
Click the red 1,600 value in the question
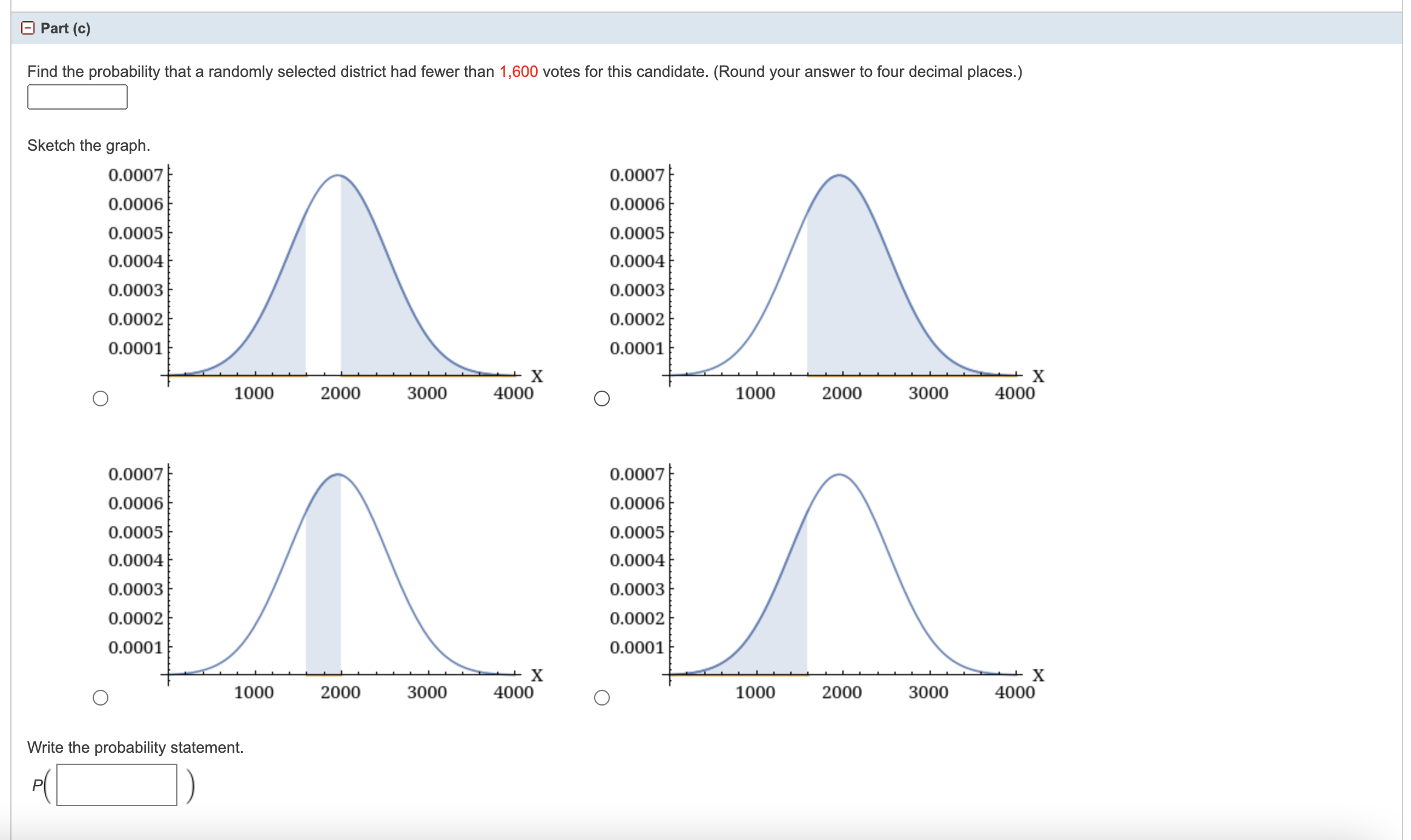point(518,71)
